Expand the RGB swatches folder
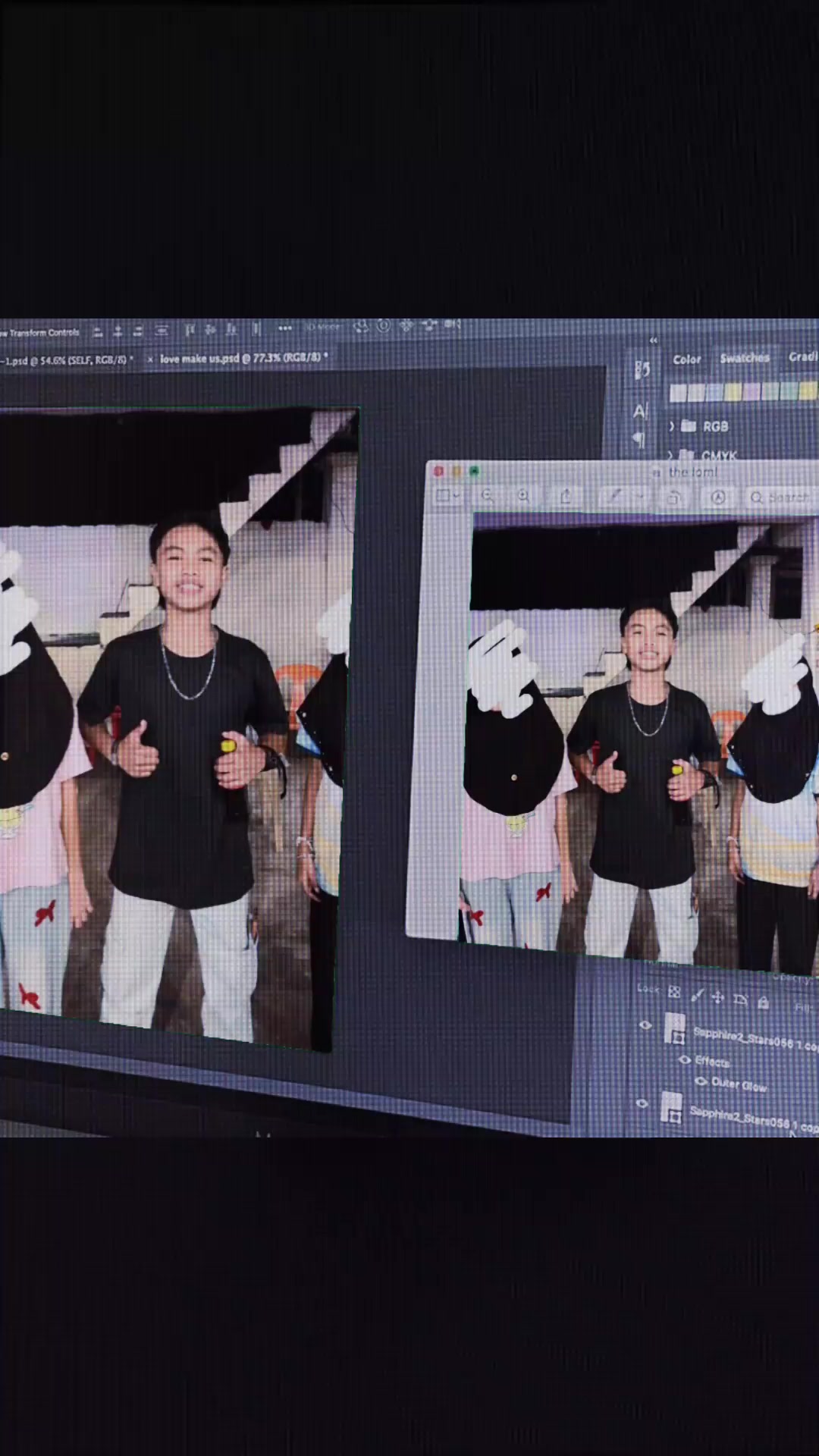The width and height of the screenshot is (819, 1456). coord(671,426)
